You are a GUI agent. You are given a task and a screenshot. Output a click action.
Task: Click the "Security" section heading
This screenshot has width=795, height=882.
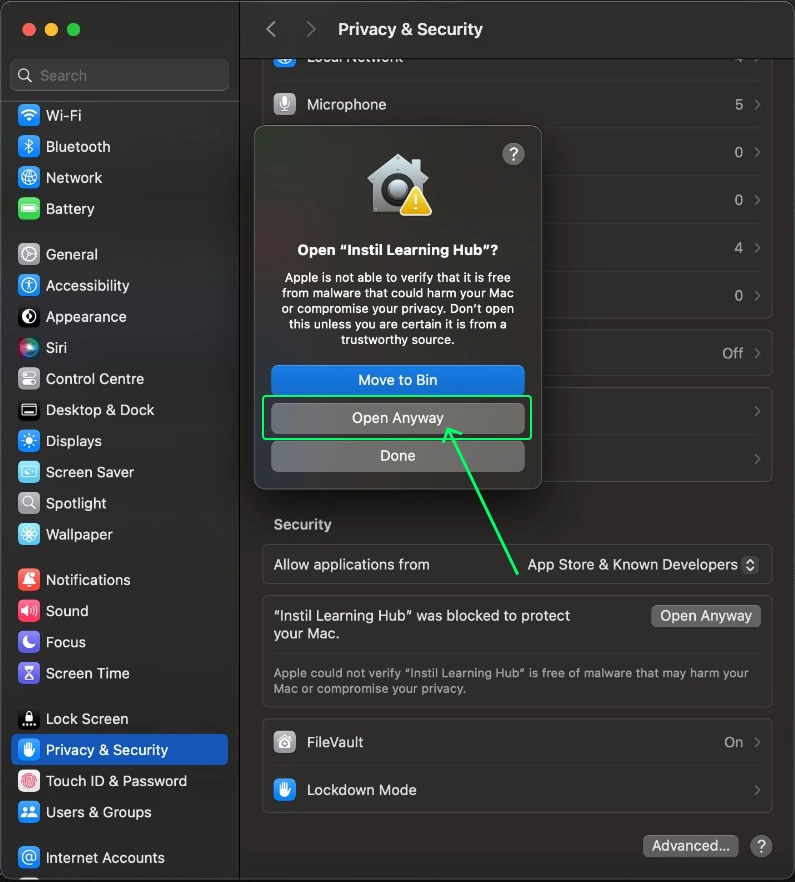tap(302, 524)
